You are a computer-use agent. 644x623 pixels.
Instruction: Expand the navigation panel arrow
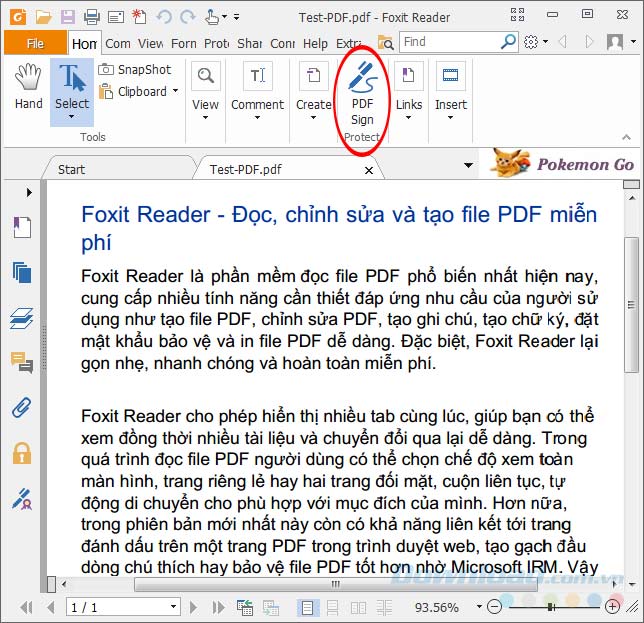point(29,192)
